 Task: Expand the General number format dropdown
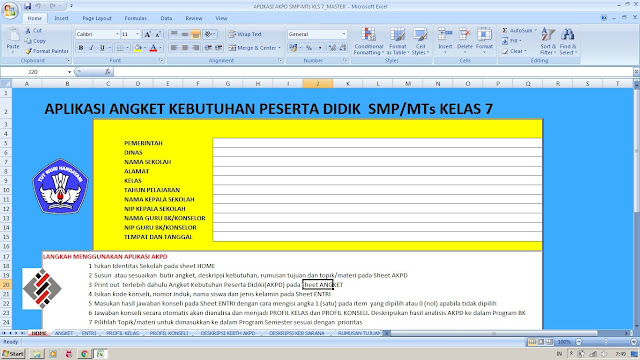pyautogui.click(x=344, y=34)
